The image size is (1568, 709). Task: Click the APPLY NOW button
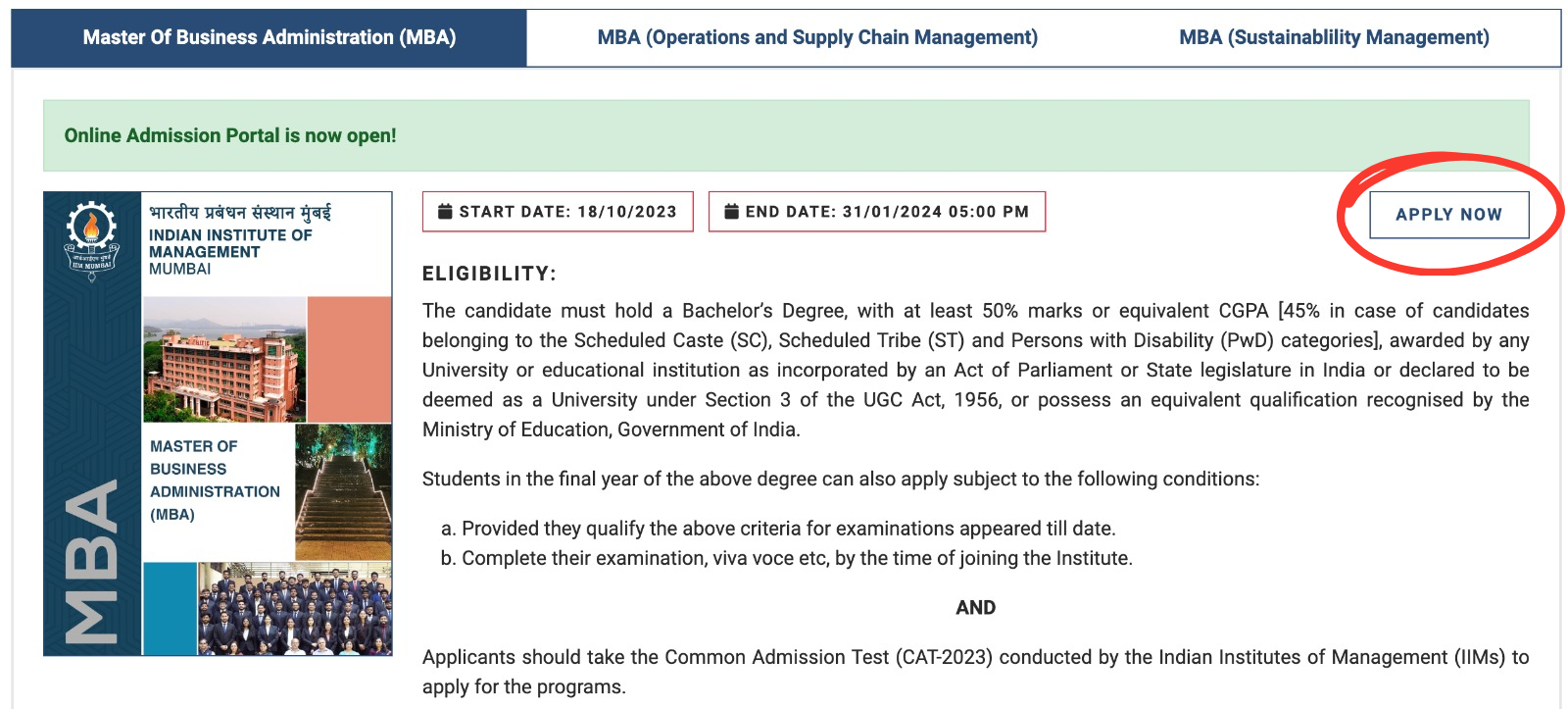[x=1448, y=214]
